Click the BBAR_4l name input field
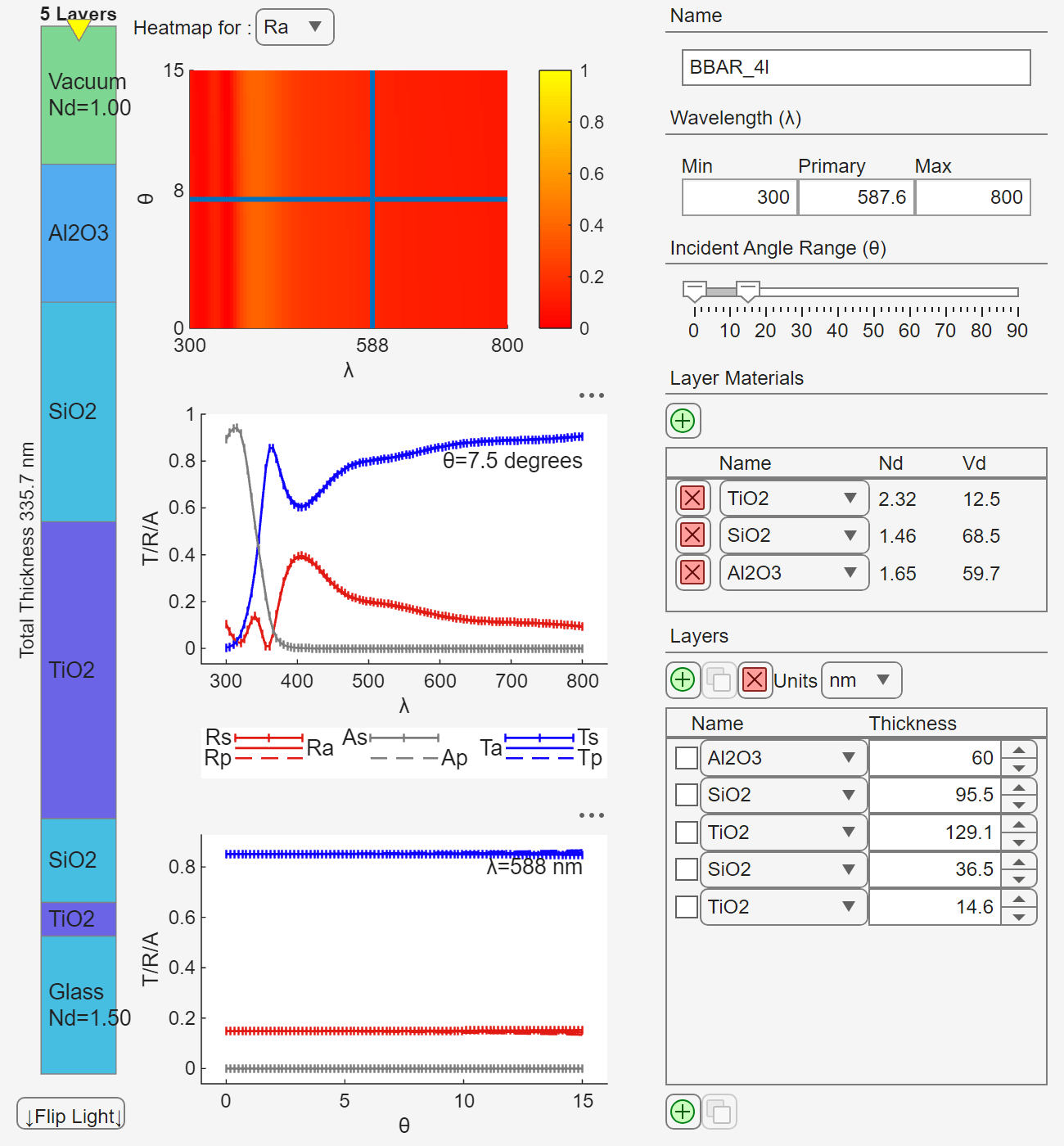Viewport: 1064px width, 1146px height. pyautogui.click(x=855, y=67)
